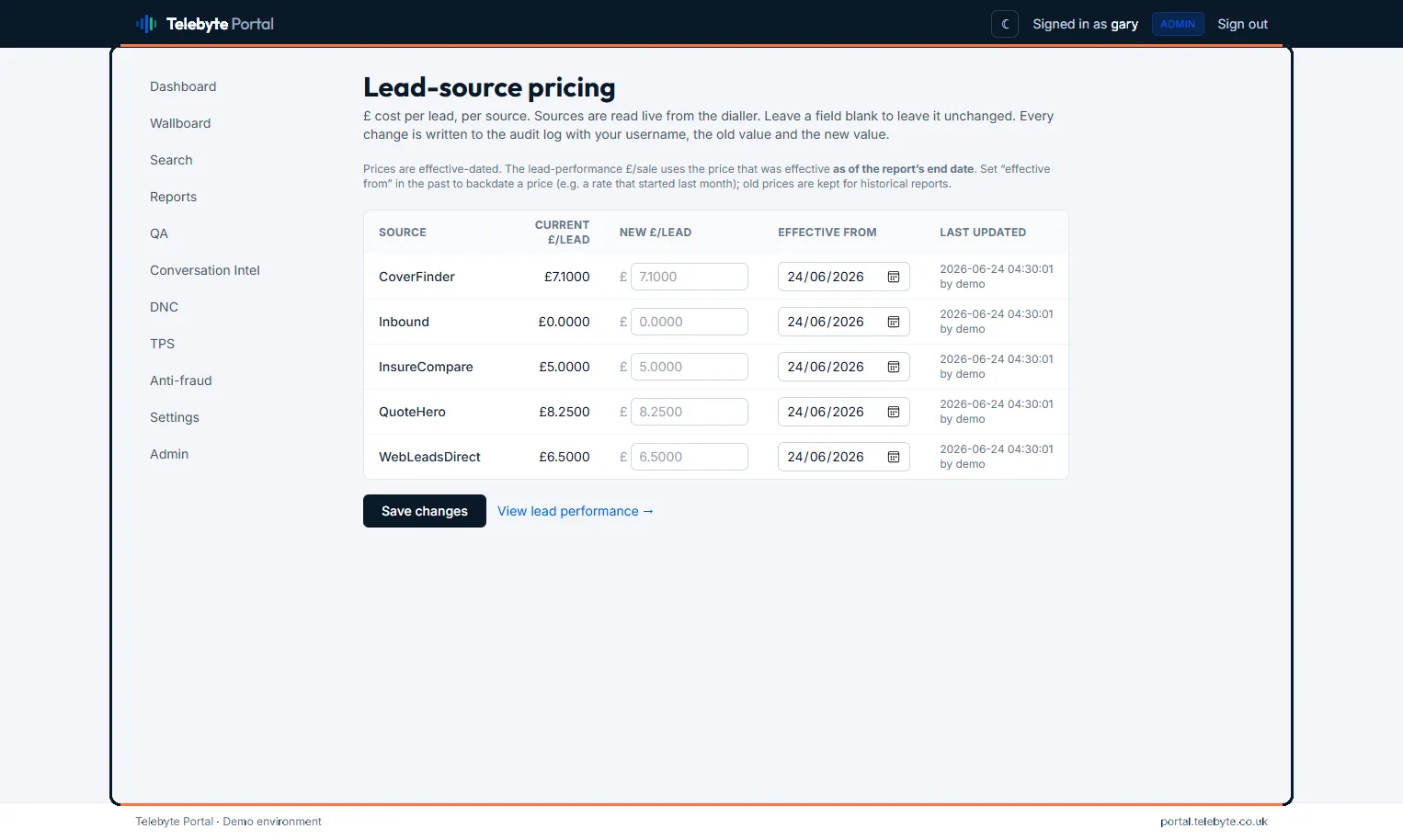Image resolution: width=1403 pixels, height=840 pixels.
Task: Click the CURRENT £/LEAD column header
Action: [562, 233]
